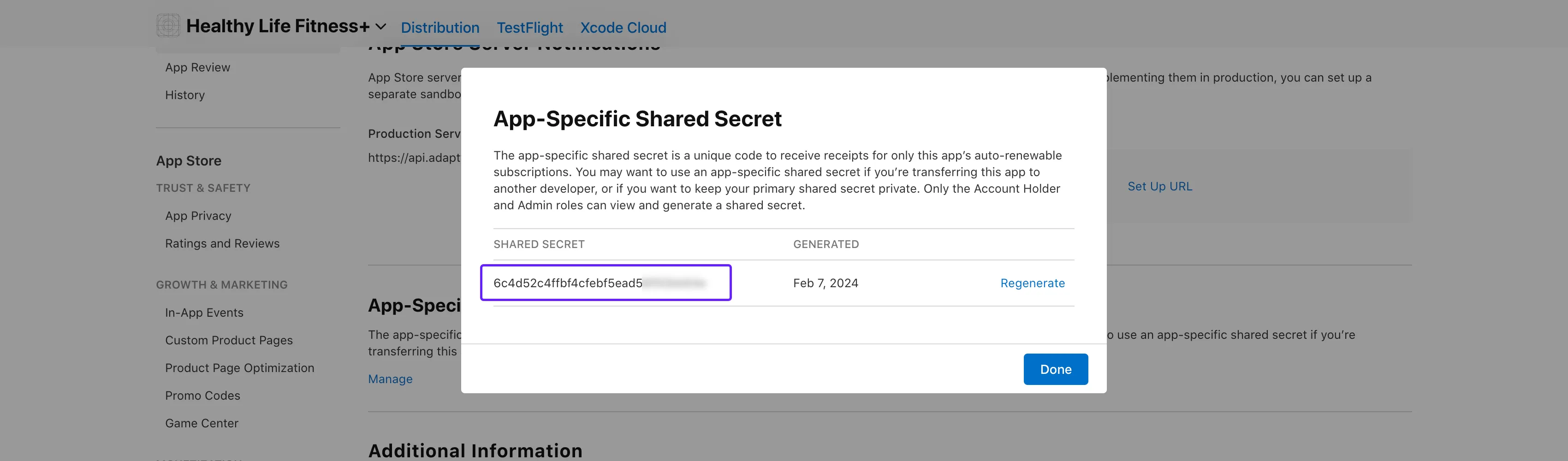The width and height of the screenshot is (1568, 461).
Task: Navigate to Game Center
Action: (x=202, y=423)
